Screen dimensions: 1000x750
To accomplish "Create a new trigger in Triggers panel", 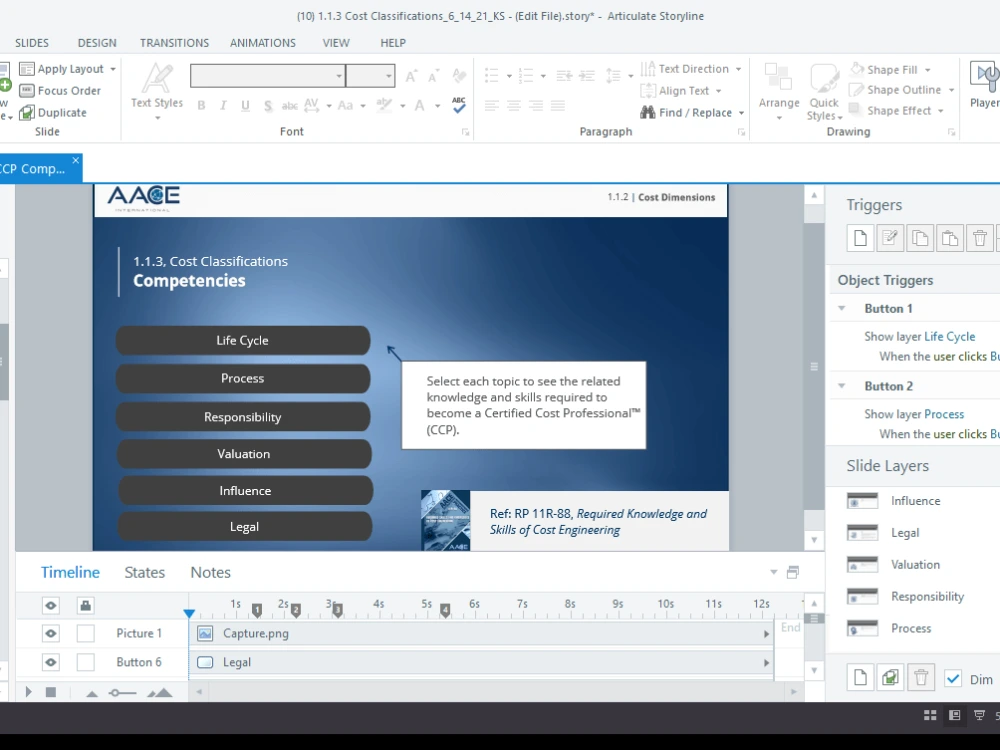I will [860, 239].
